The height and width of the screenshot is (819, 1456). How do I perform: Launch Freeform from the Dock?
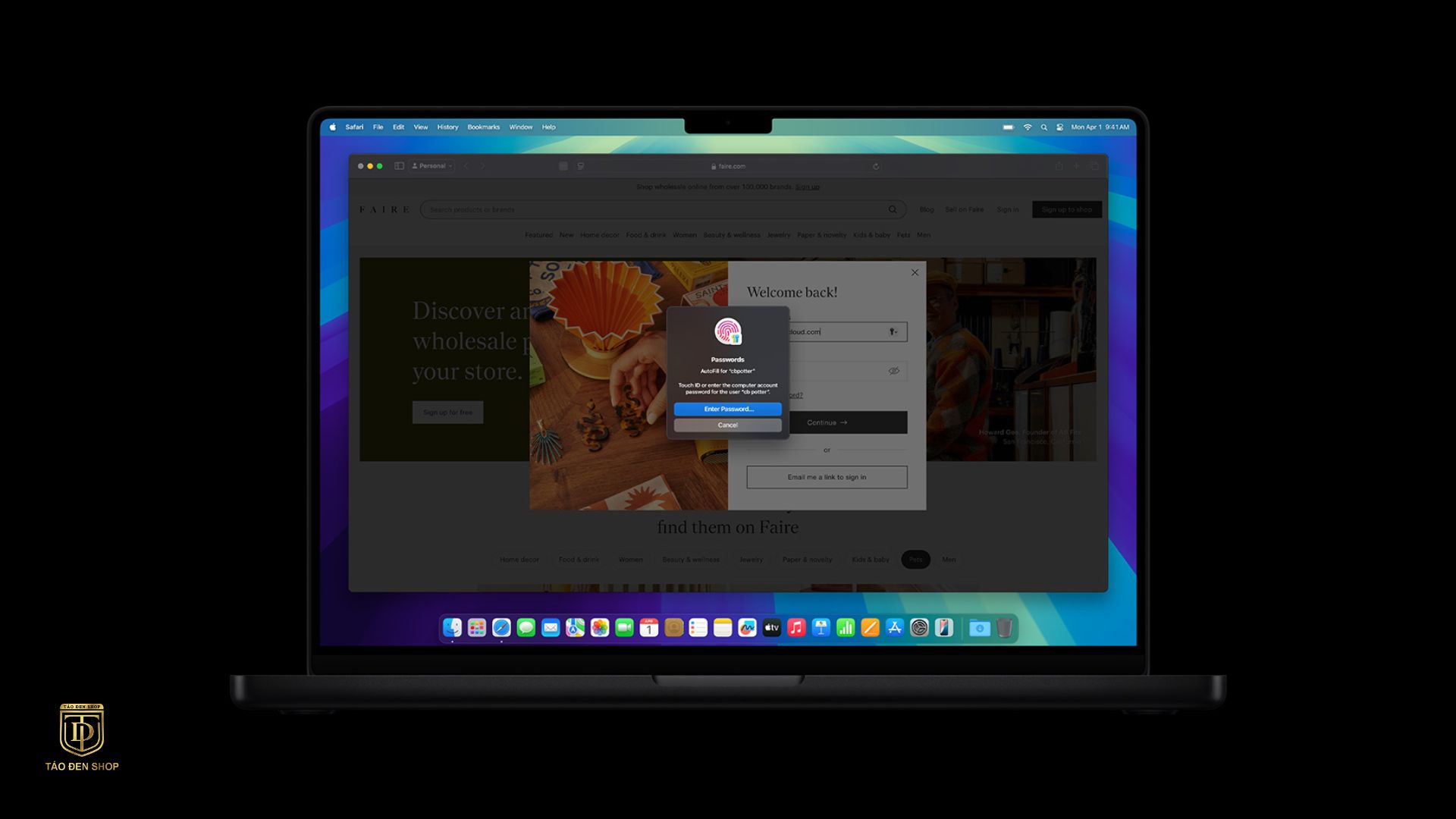coord(747,628)
